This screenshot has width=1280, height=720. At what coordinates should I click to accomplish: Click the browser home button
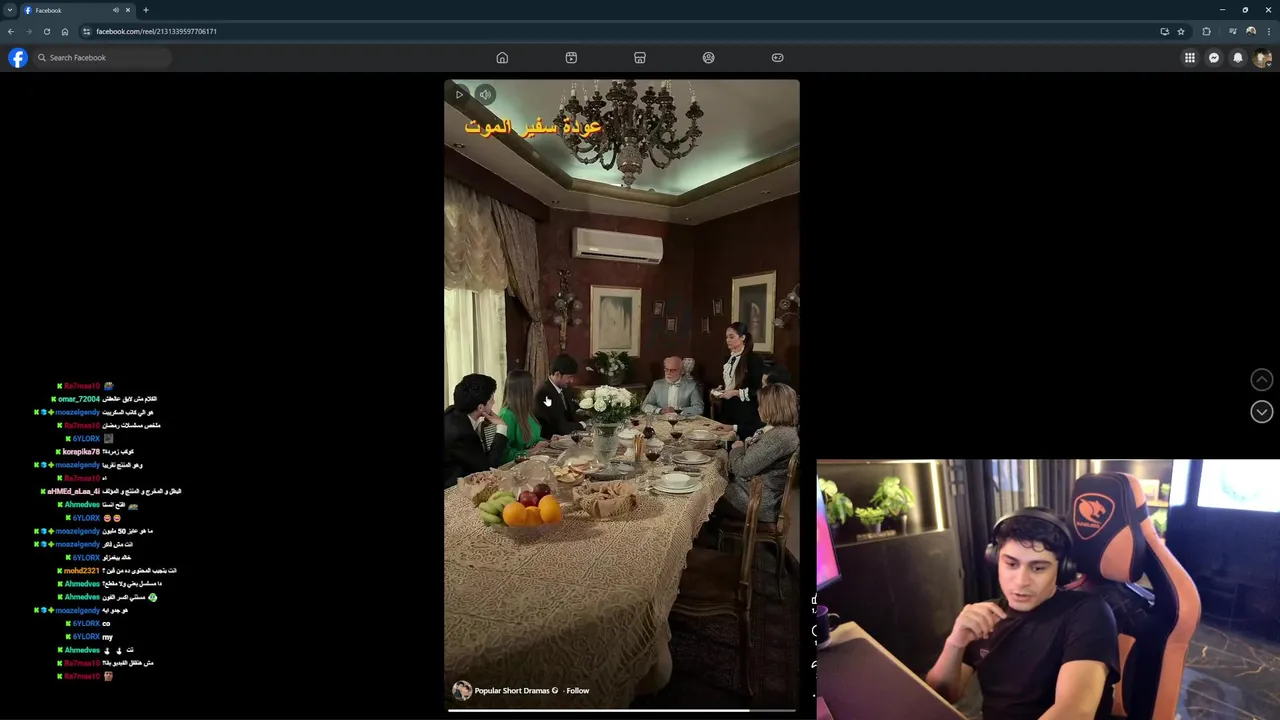65,31
